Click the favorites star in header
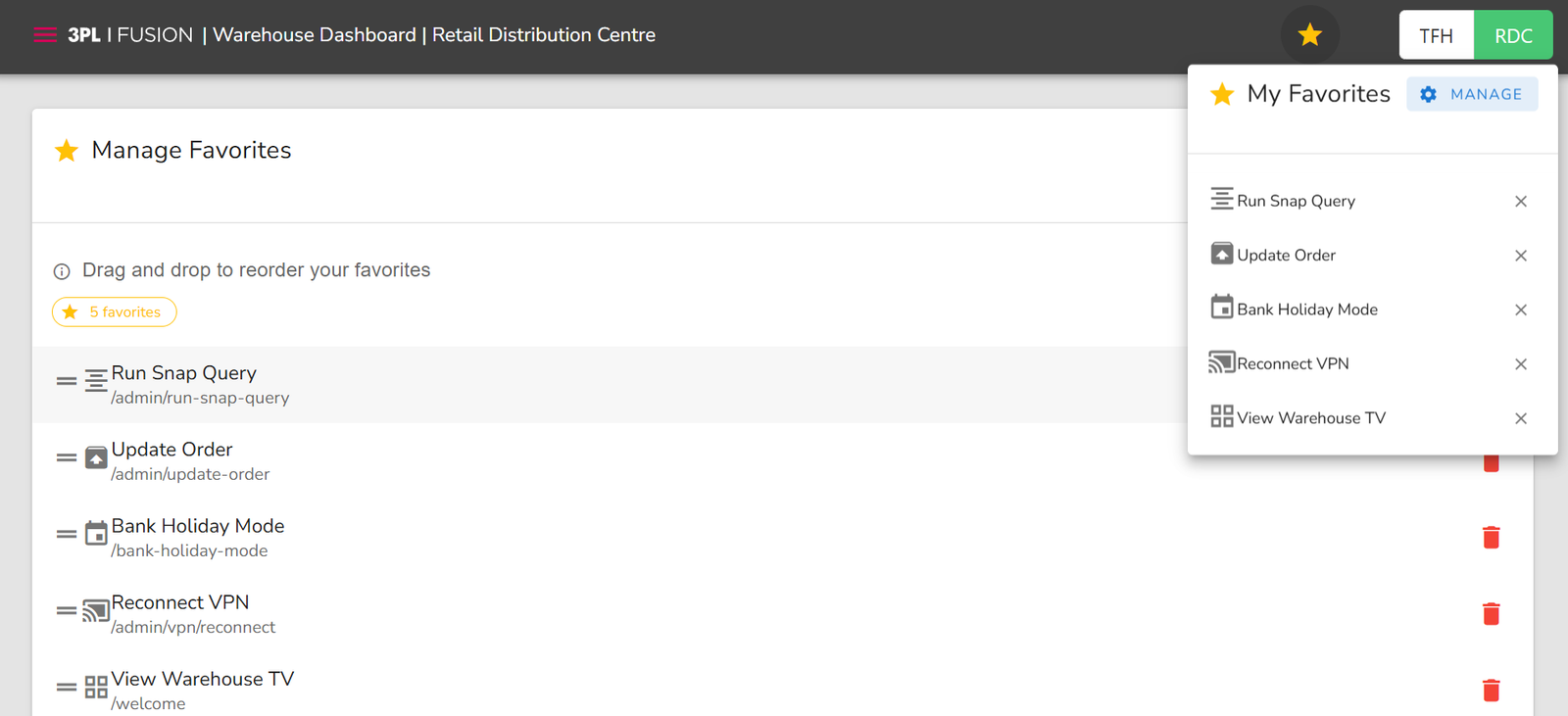This screenshot has width=1568, height=716. click(1309, 35)
